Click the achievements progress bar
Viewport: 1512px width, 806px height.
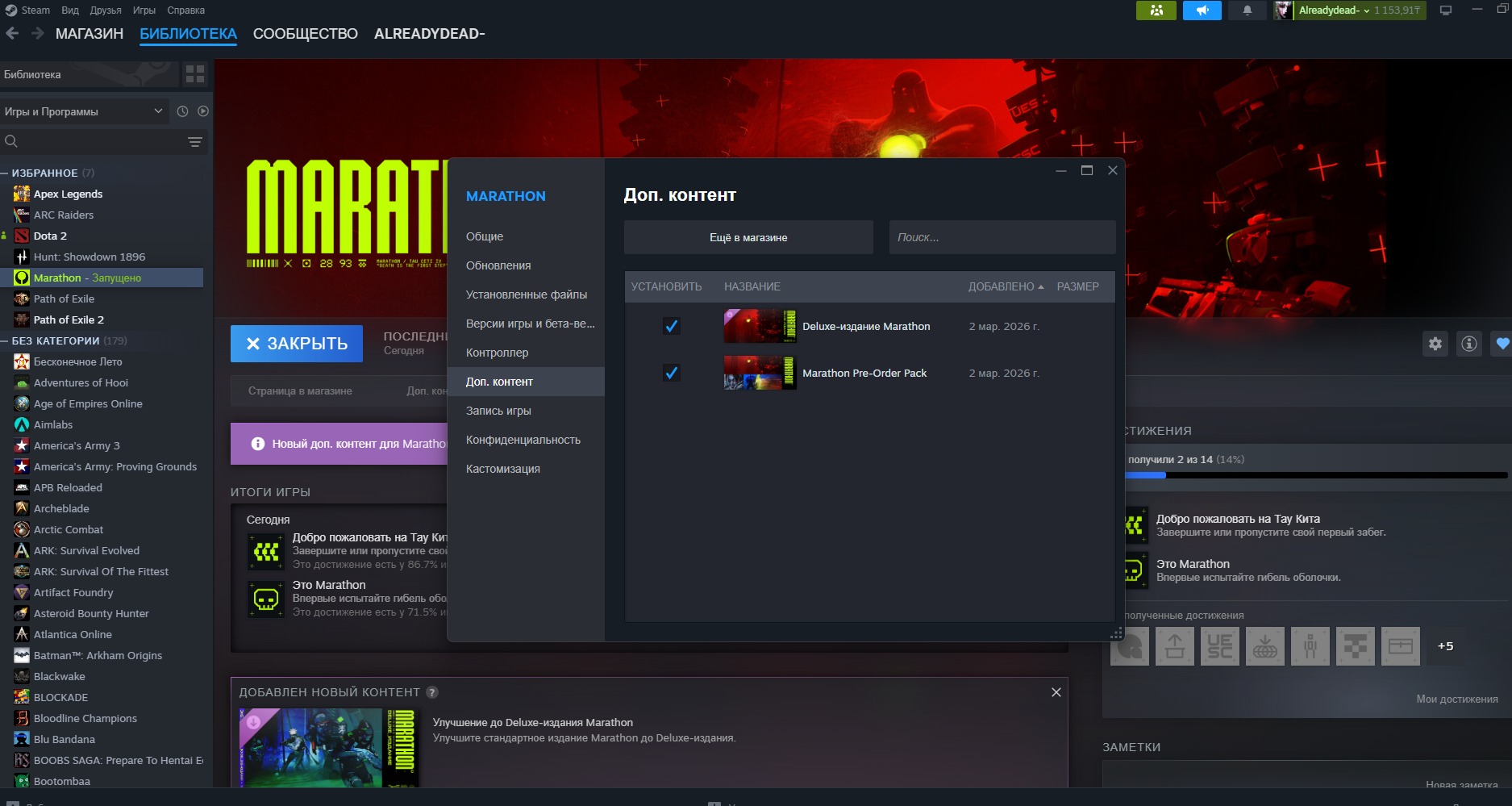(1315, 475)
